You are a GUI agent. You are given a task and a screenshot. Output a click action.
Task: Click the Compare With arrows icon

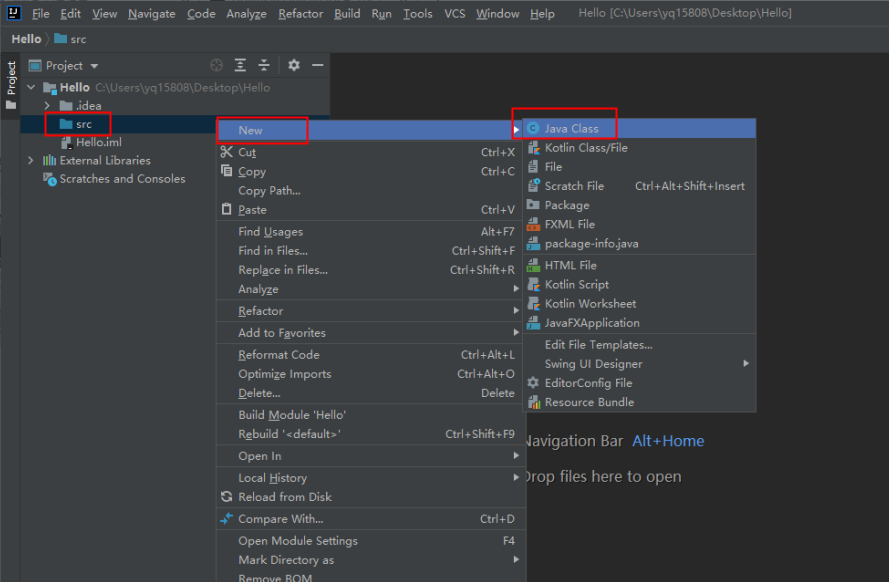227,519
